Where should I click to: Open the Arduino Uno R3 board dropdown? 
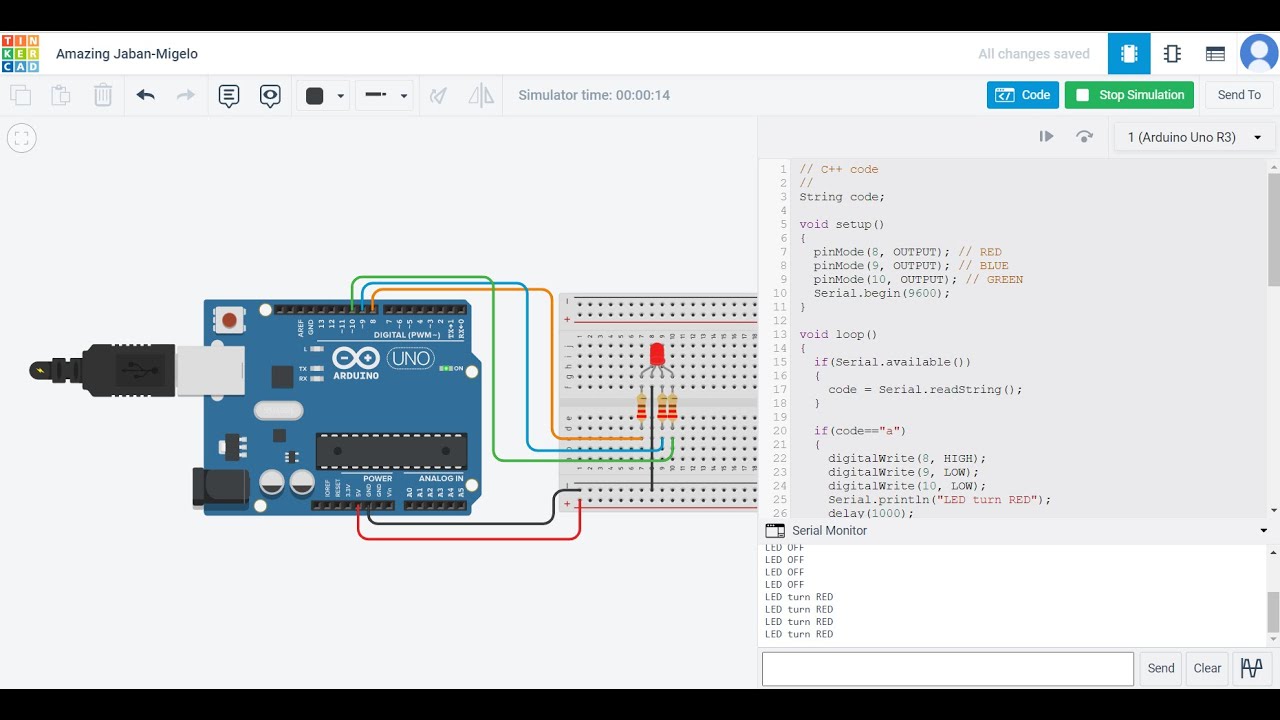[1194, 137]
